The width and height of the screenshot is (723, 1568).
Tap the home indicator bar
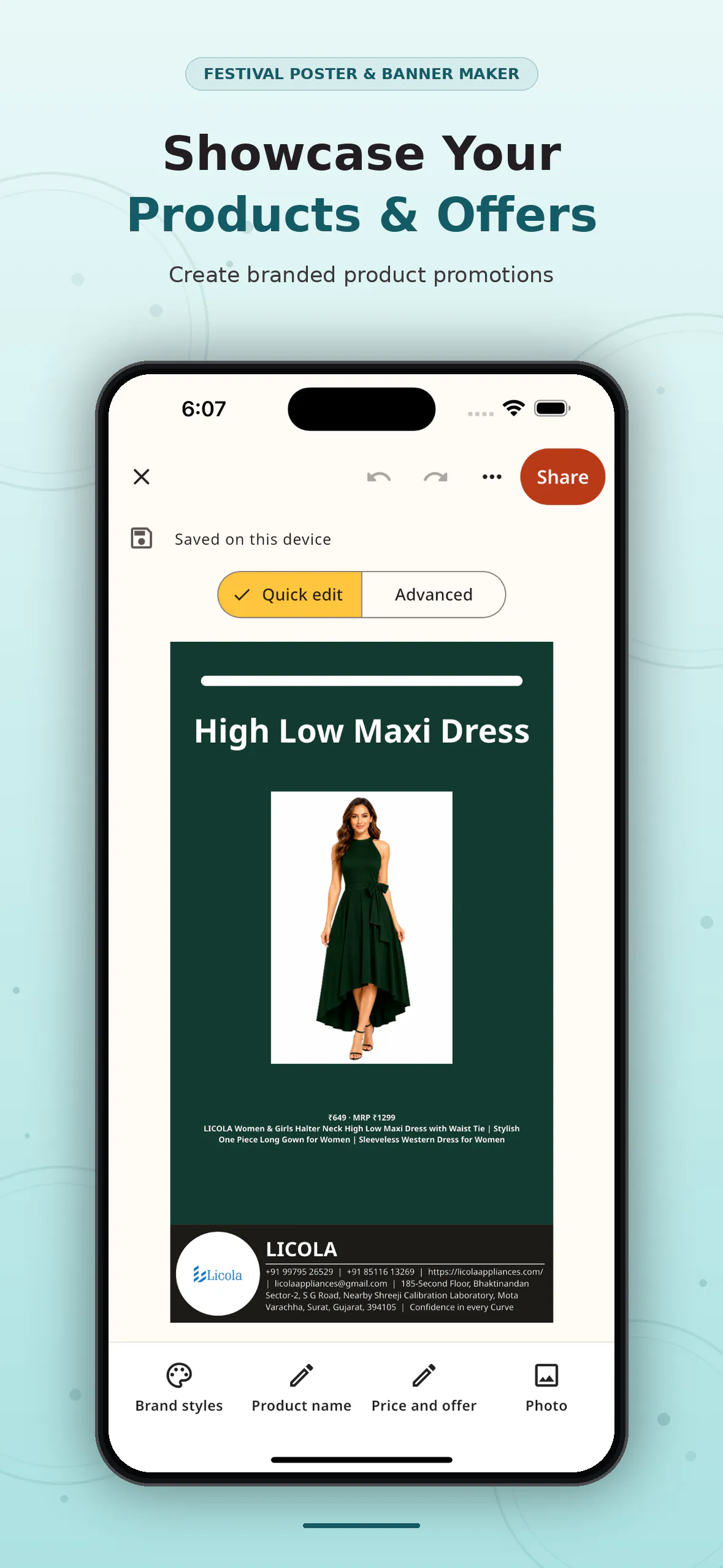tap(362, 1460)
